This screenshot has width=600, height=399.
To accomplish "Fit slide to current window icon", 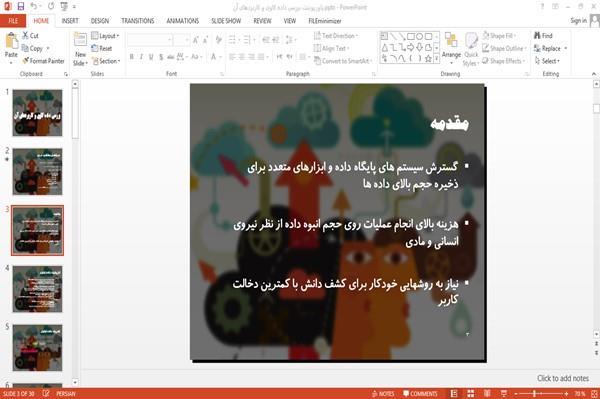I will pyautogui.click(x=594, y=394).
